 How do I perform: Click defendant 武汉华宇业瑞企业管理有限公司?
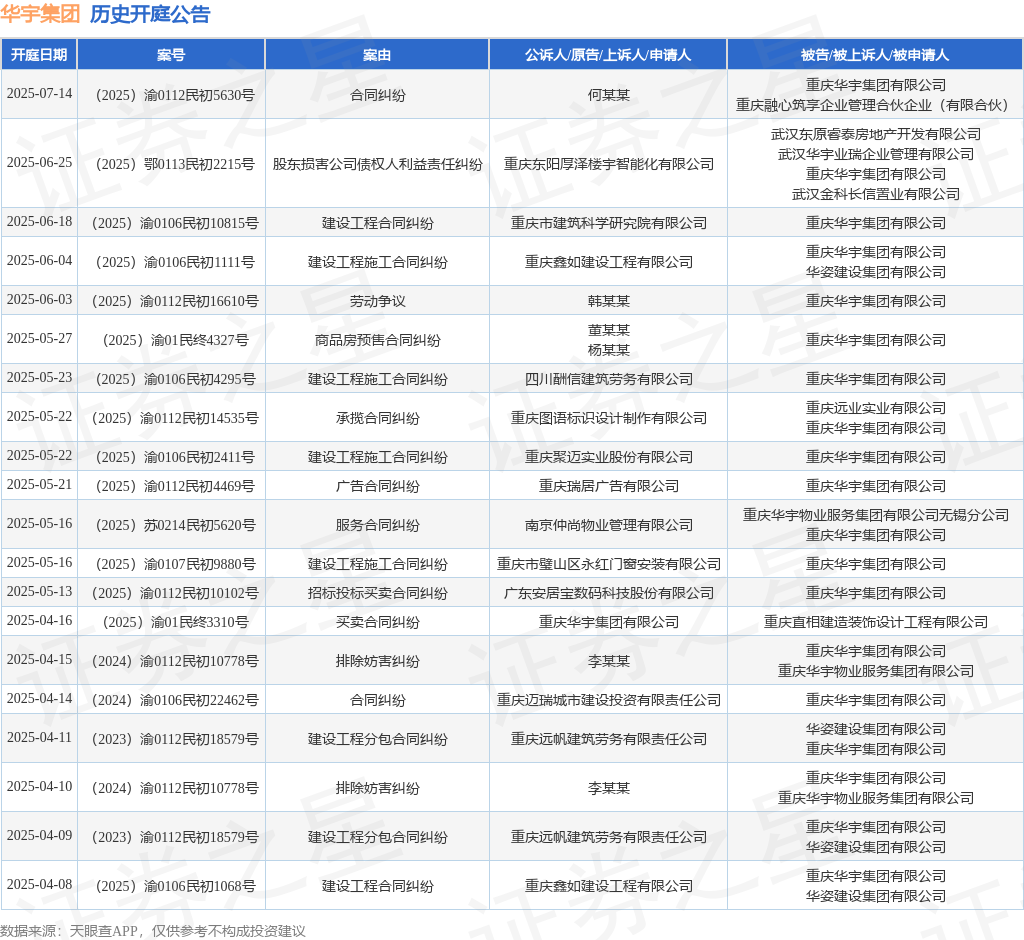876,154
